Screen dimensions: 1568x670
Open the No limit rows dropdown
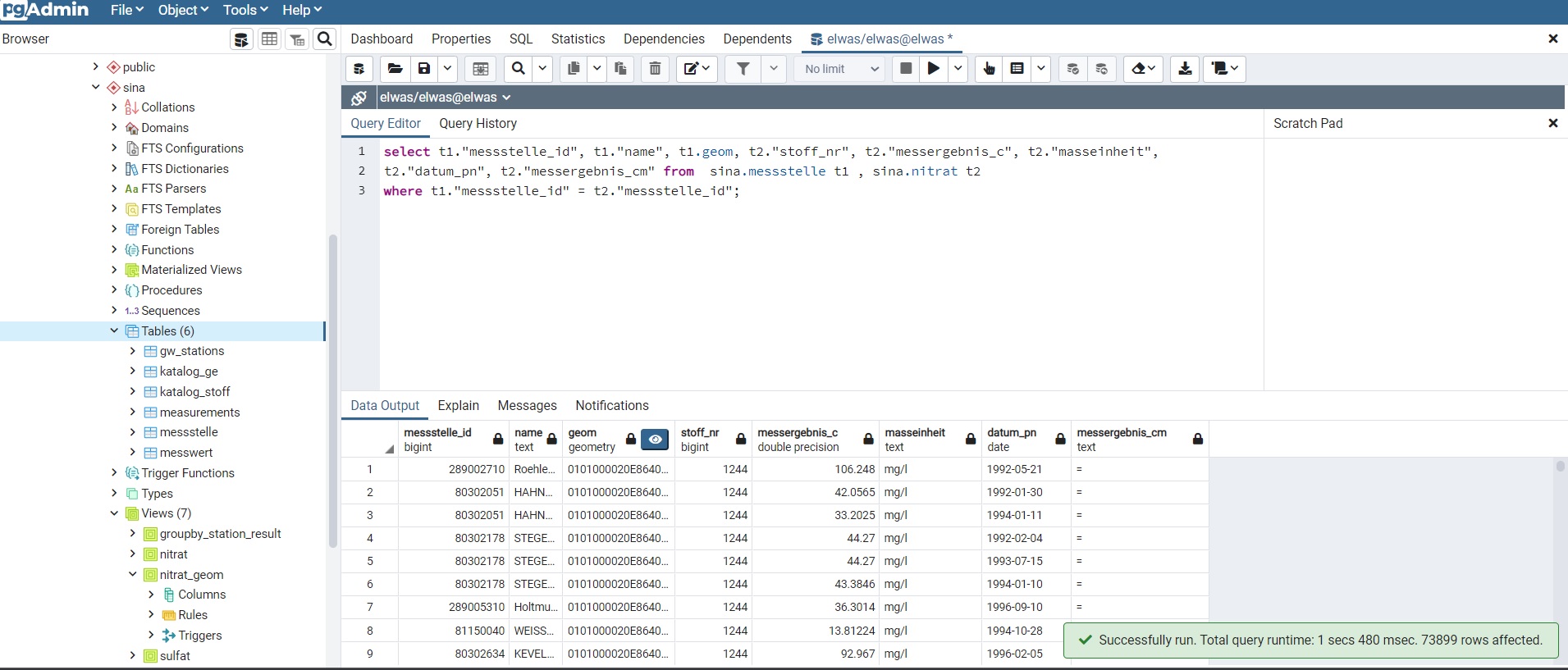[x=841, y=69]
